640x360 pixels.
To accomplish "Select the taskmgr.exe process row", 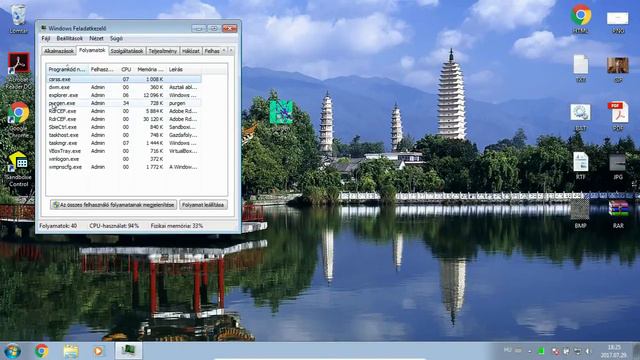I will pyautogui.click(x=124, y=143).
